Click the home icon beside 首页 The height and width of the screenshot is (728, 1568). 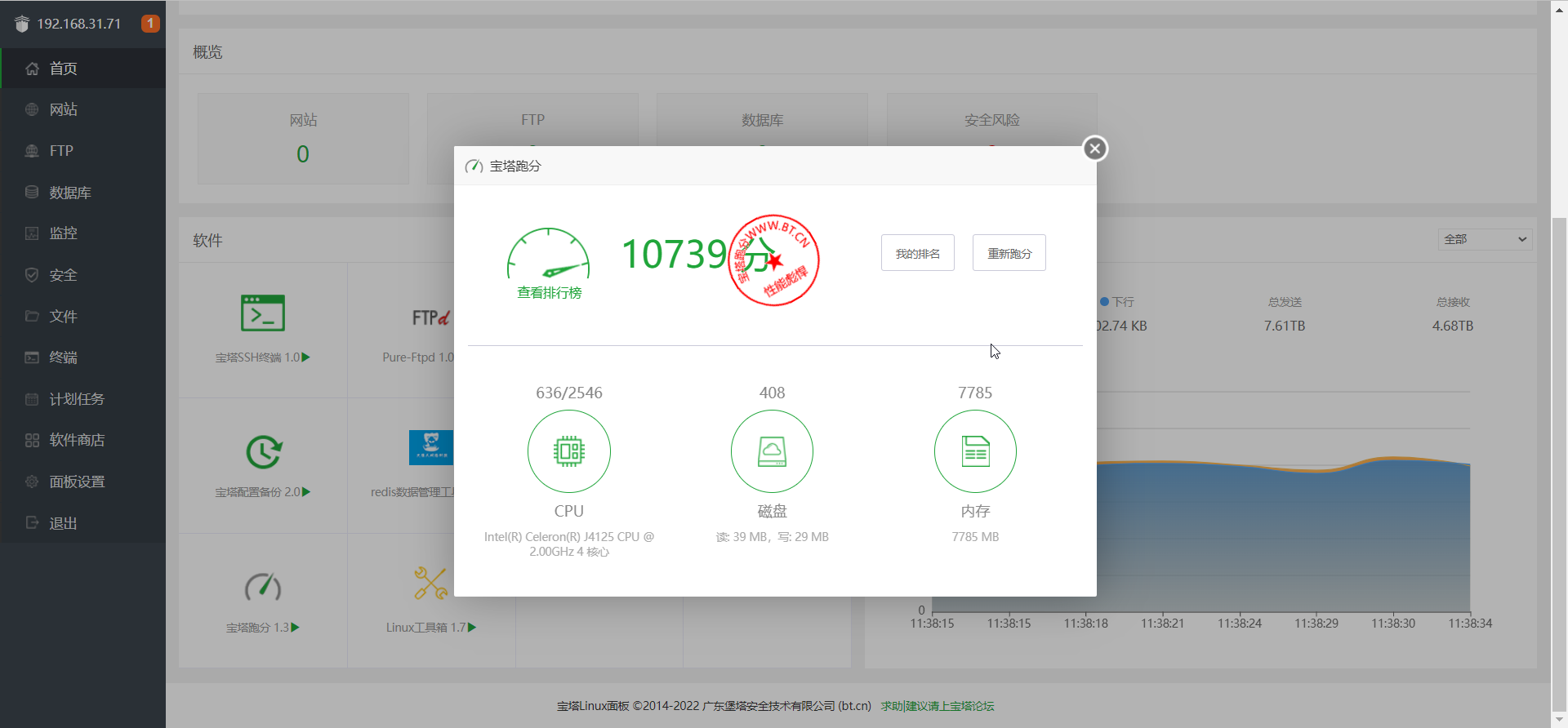(x=32, y=69)
